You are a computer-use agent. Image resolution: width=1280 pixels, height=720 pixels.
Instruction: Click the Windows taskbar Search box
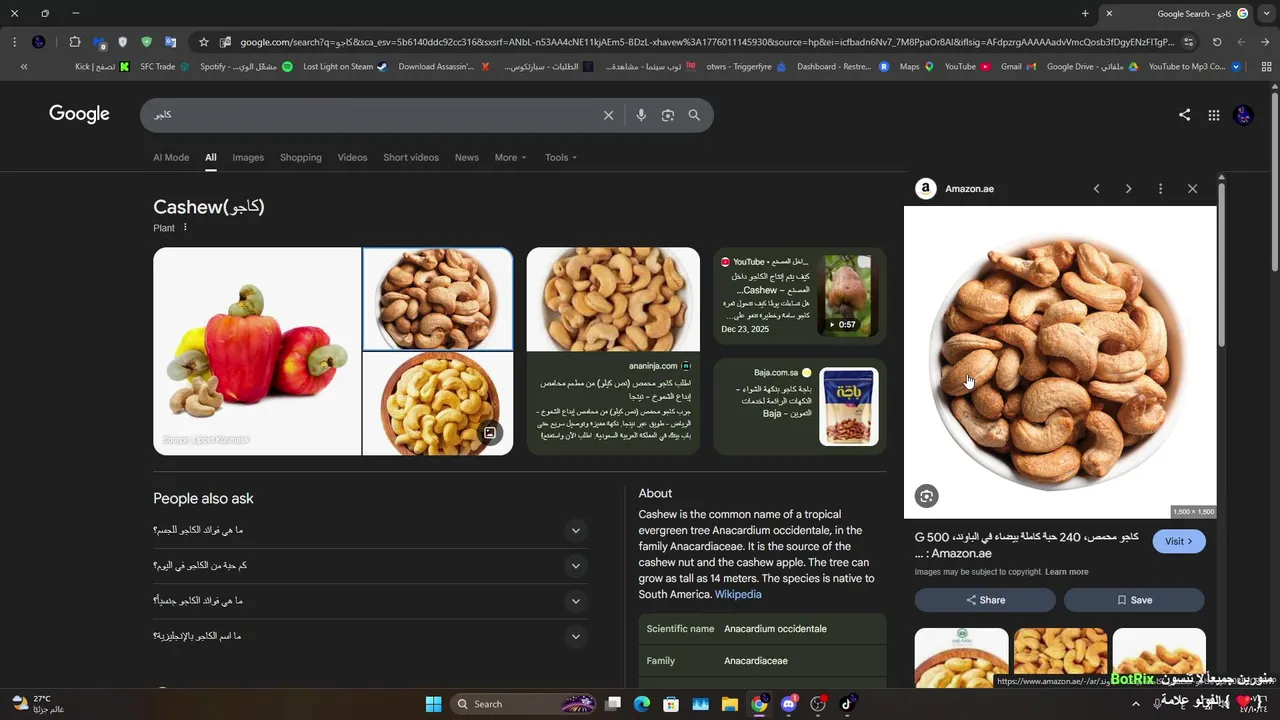(x=524, y=704)
